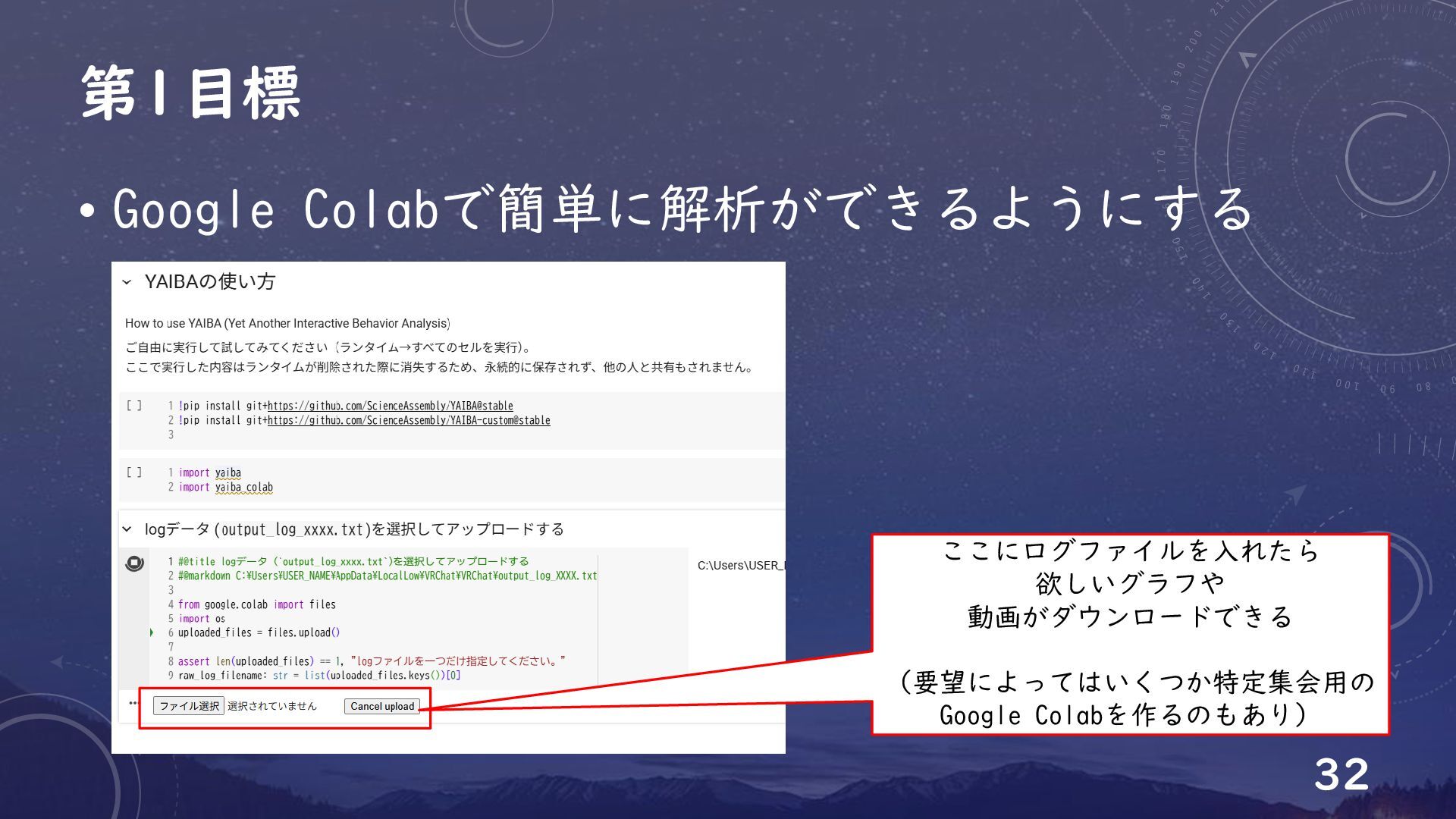This screenshot has width=1456, height=819.
Task: Click the 'C:\Users\USER_' form path text
Action: click(x=740, y=566)
